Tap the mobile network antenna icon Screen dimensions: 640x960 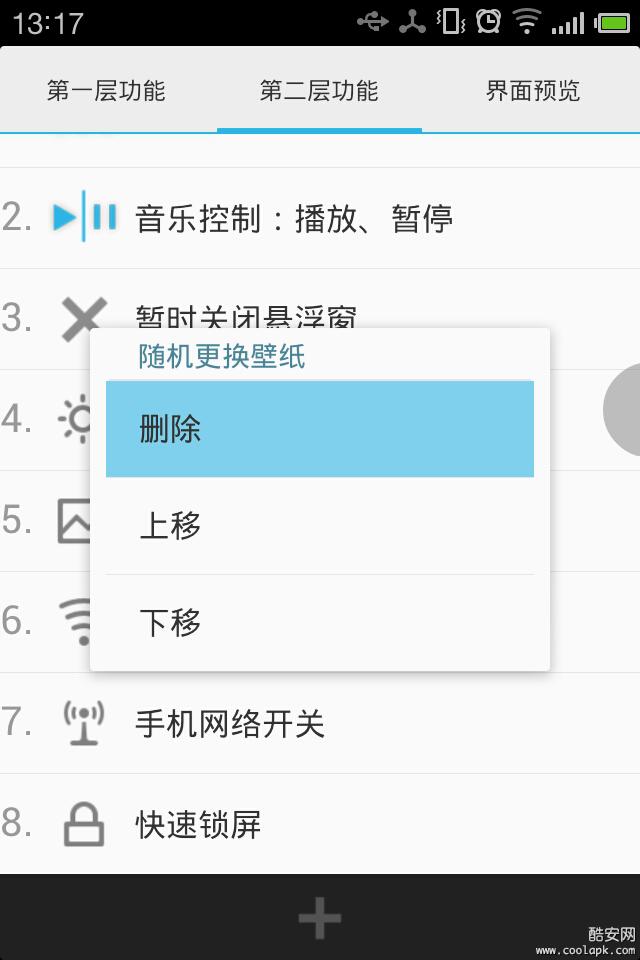pos(83,723)
